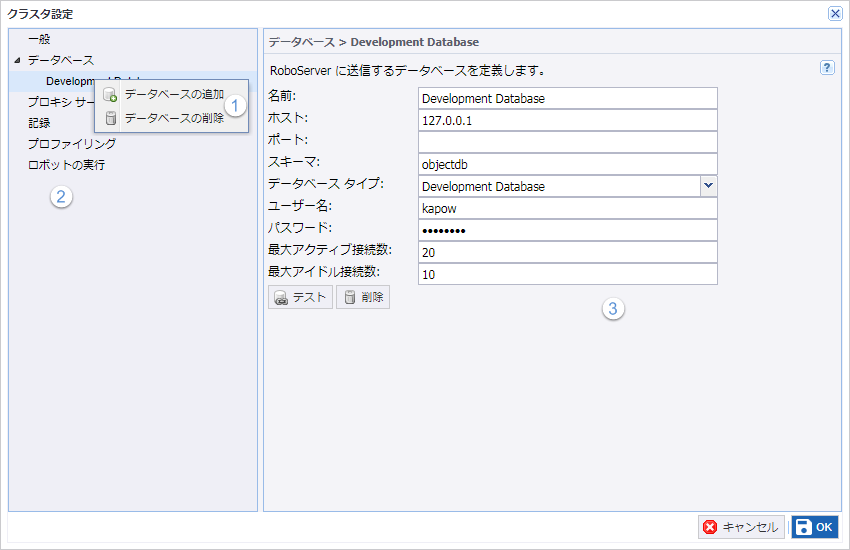Select プロファイリング tree item
Screen dimensions: 850x550
click(71, 144)
